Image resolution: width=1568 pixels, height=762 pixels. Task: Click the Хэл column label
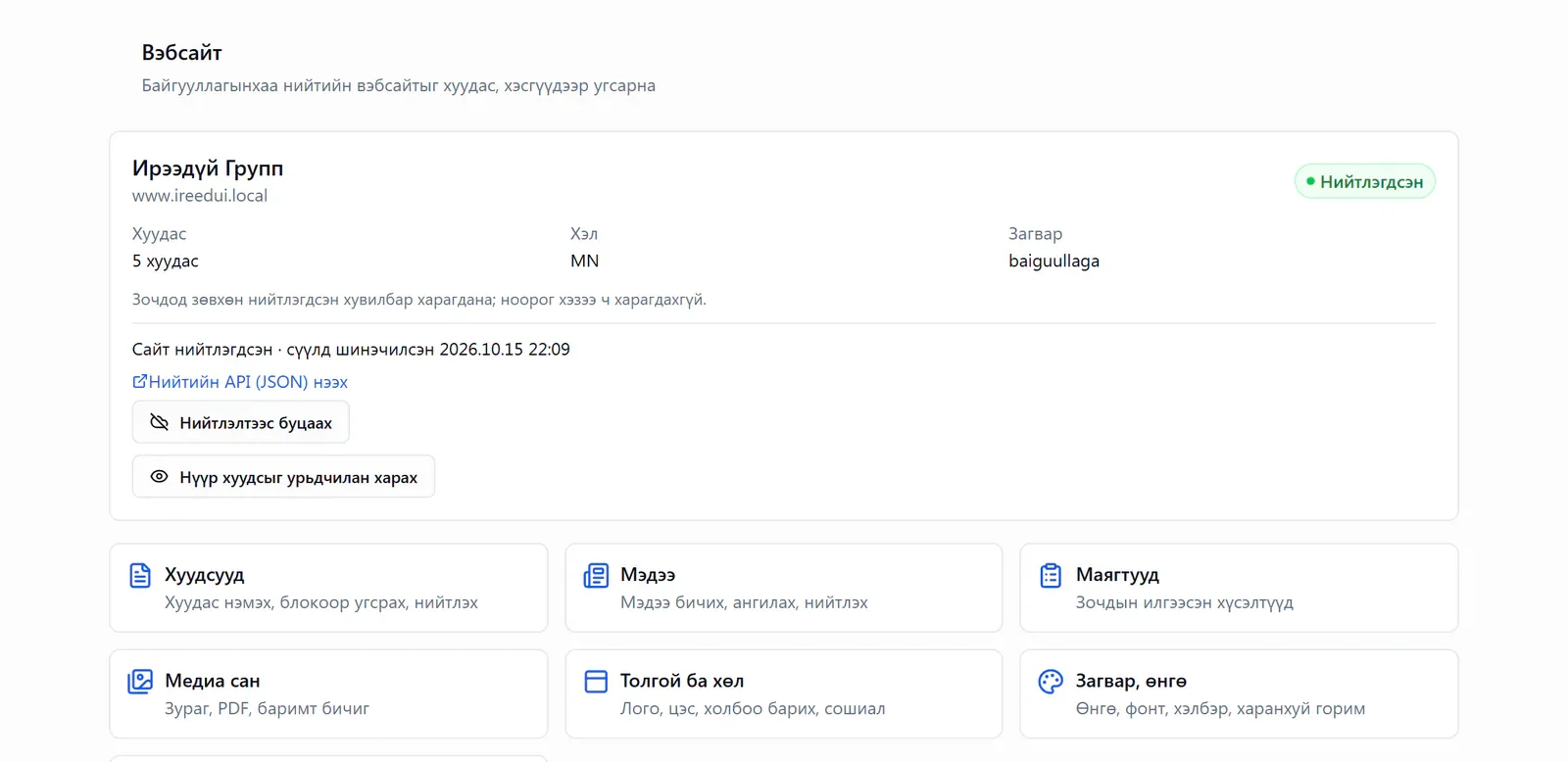[584, 234]
